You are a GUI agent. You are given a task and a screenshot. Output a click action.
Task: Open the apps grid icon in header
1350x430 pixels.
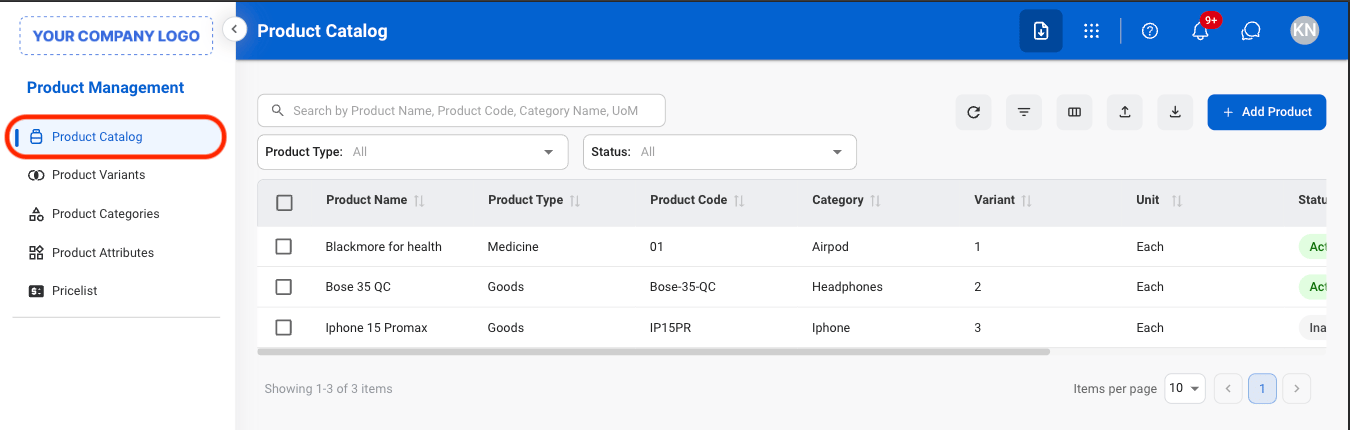tap(1092, 31)
